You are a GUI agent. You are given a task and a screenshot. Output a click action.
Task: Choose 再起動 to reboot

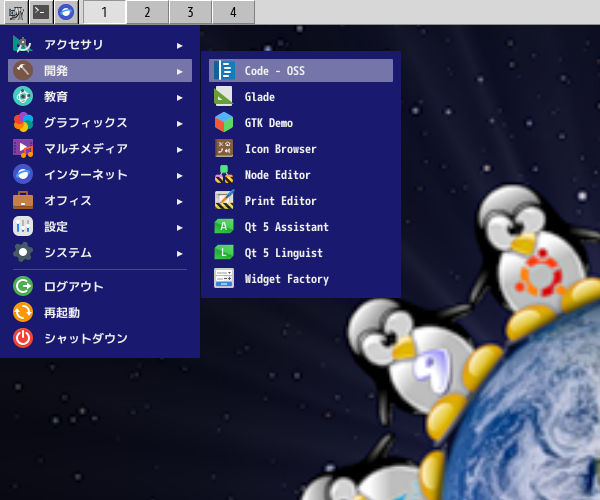pos(100,312)
